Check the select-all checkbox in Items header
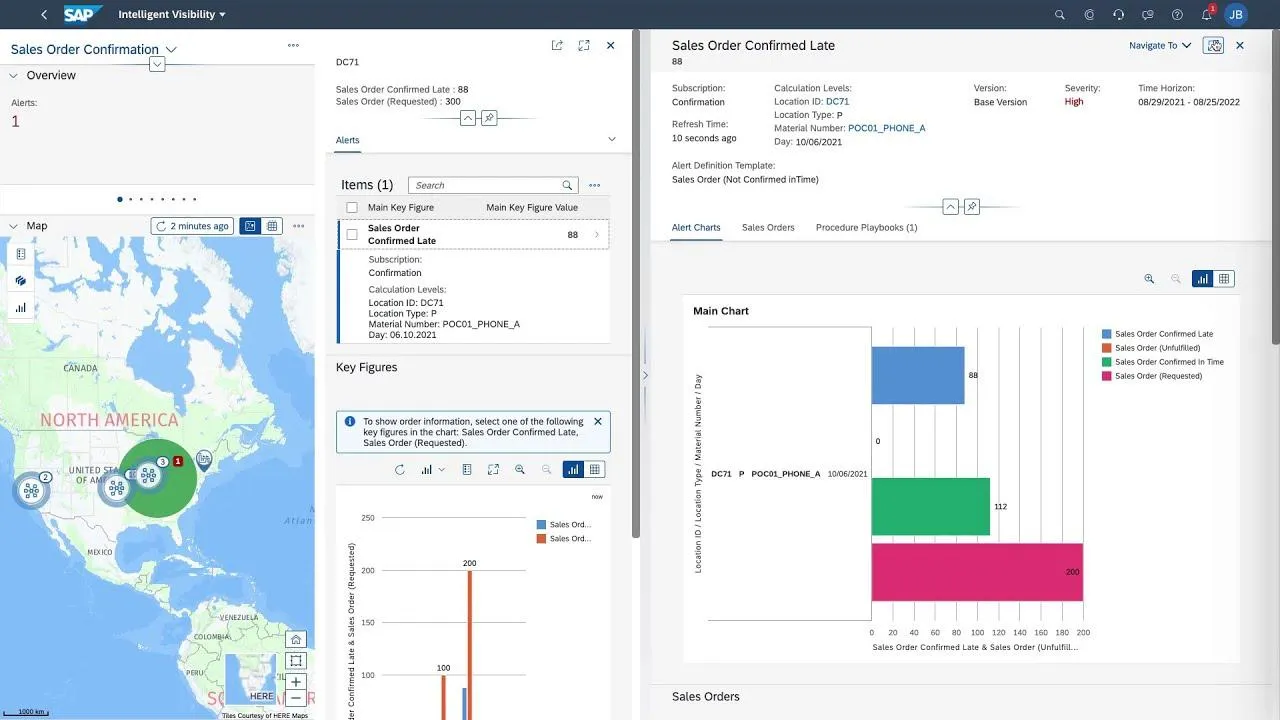The height and width of the screenshot is (720, 1280). tap(352, 207)
